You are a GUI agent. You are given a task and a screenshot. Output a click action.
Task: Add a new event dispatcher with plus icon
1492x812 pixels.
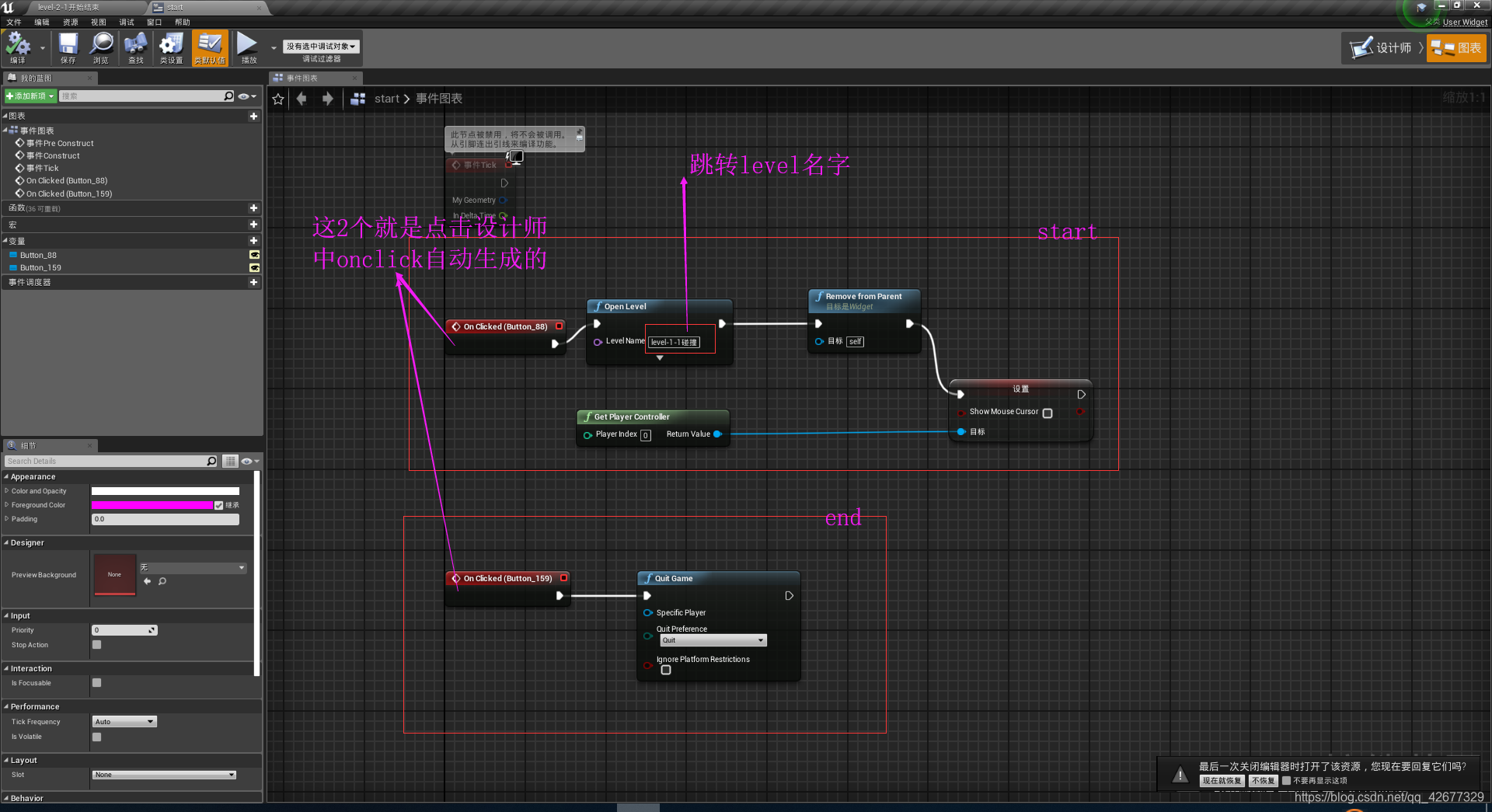click(x=253, y=282)
